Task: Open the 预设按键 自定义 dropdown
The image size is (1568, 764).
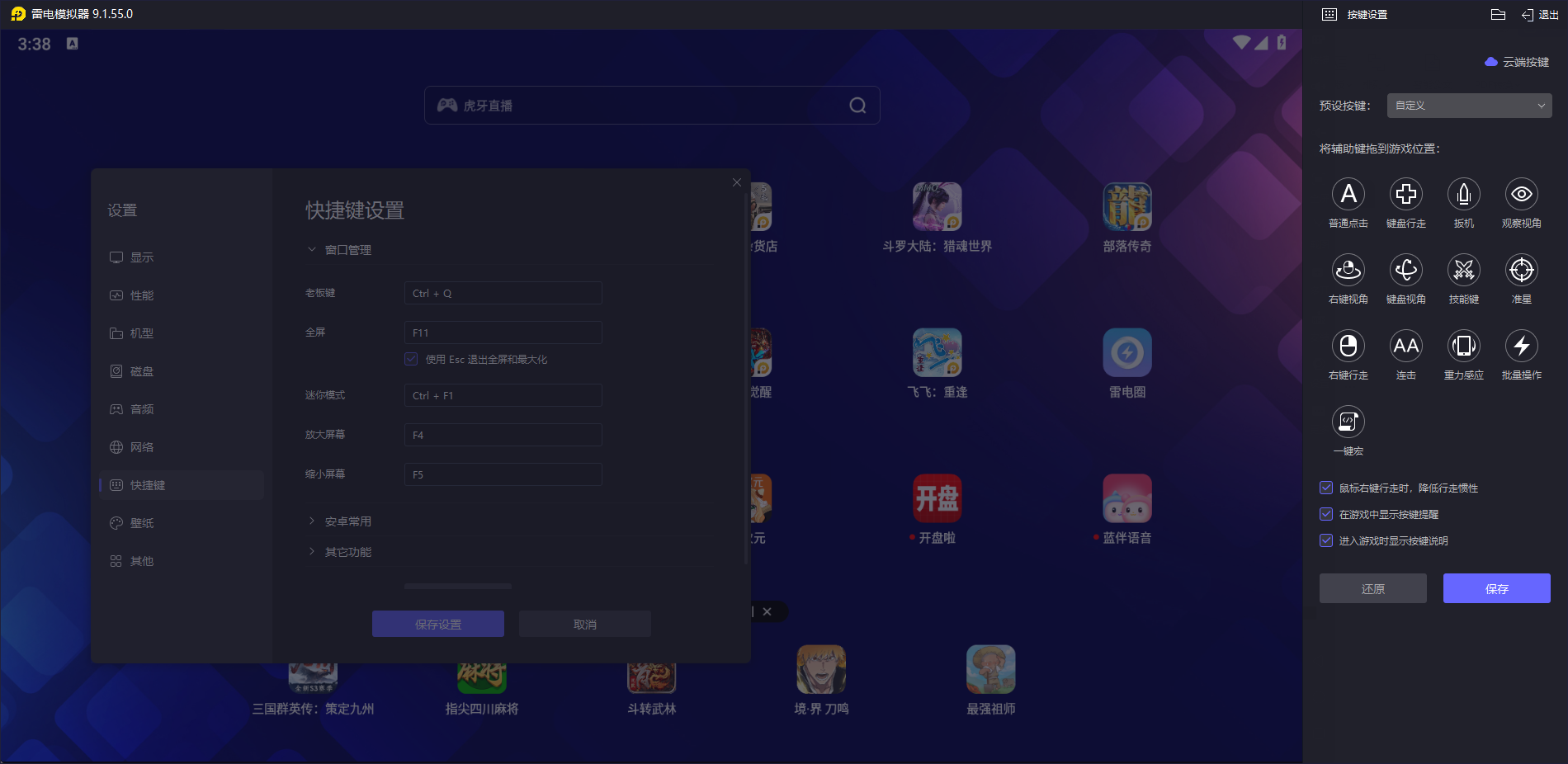Action: [x=1469, y=106]
